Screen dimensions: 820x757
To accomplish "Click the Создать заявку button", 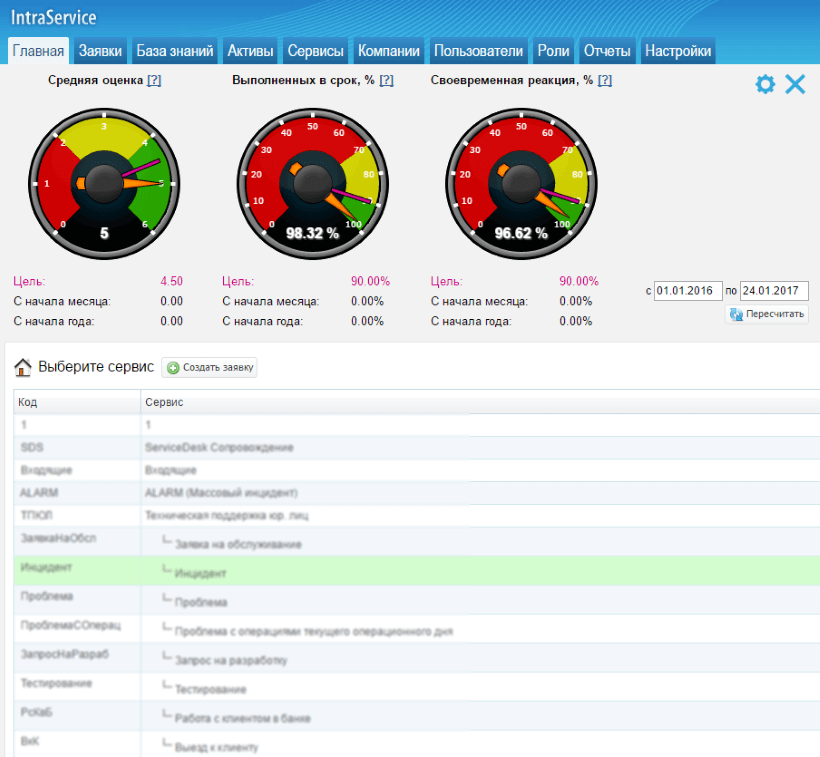I will (209, 368).
